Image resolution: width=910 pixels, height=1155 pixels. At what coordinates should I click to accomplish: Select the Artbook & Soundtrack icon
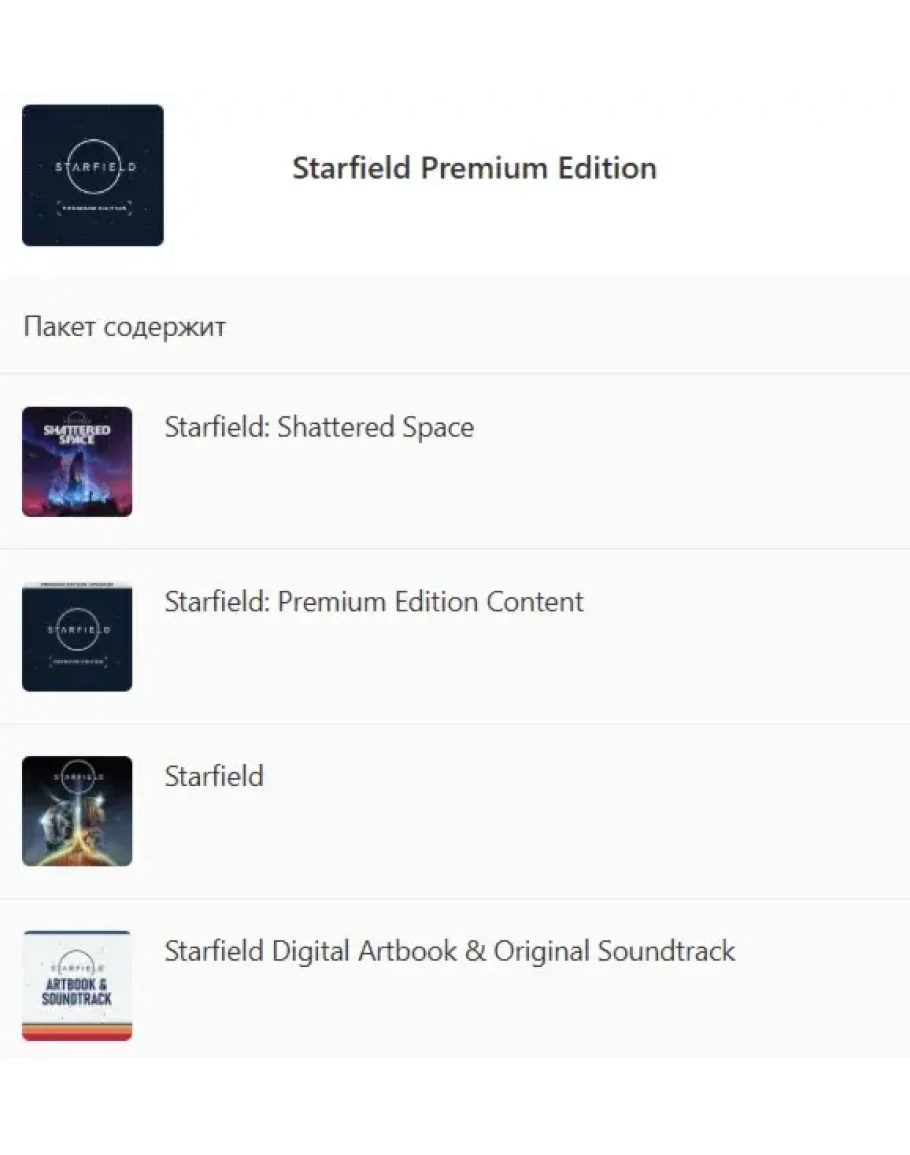click(77, 986)
